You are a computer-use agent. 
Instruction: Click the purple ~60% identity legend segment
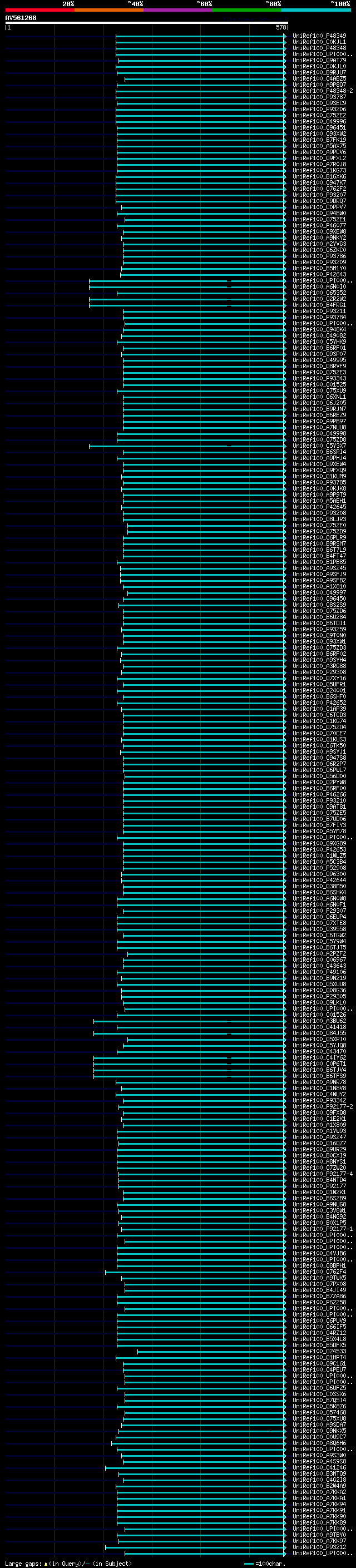(179, 10)
